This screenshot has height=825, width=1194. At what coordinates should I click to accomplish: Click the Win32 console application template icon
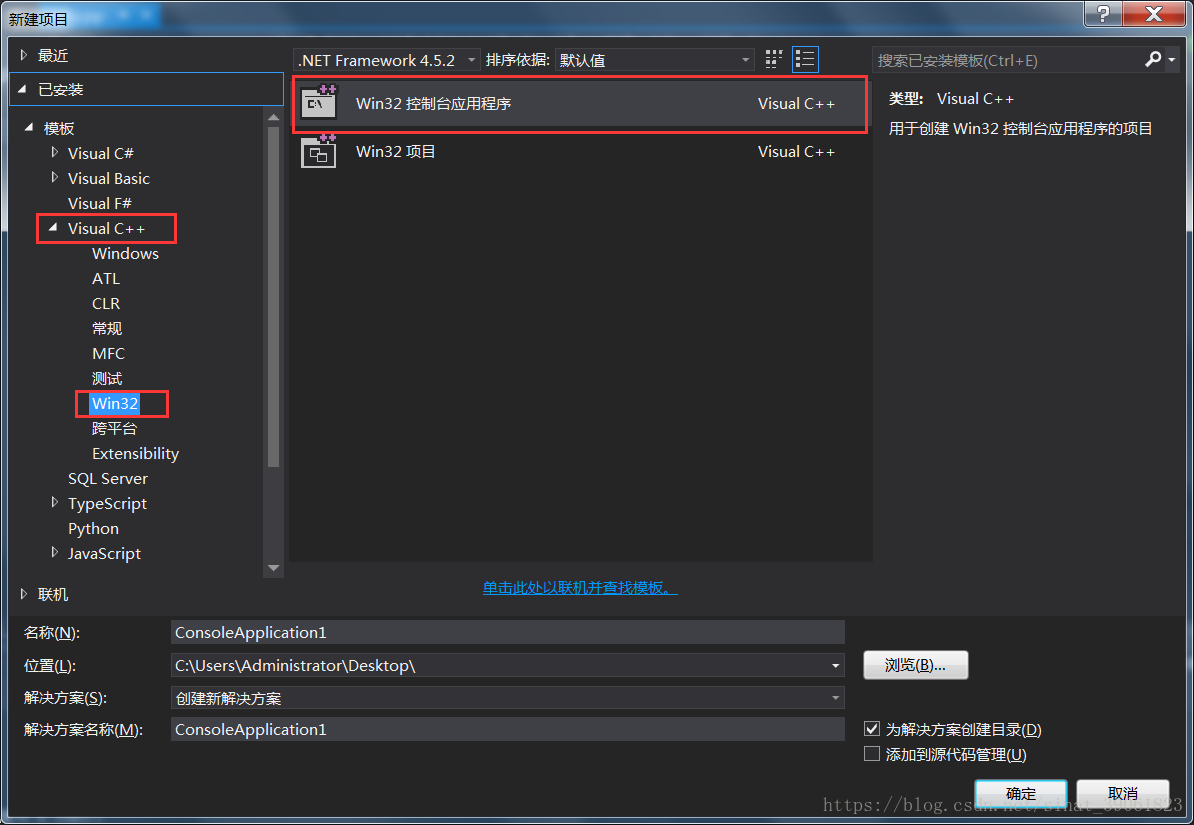coord(318,103)
